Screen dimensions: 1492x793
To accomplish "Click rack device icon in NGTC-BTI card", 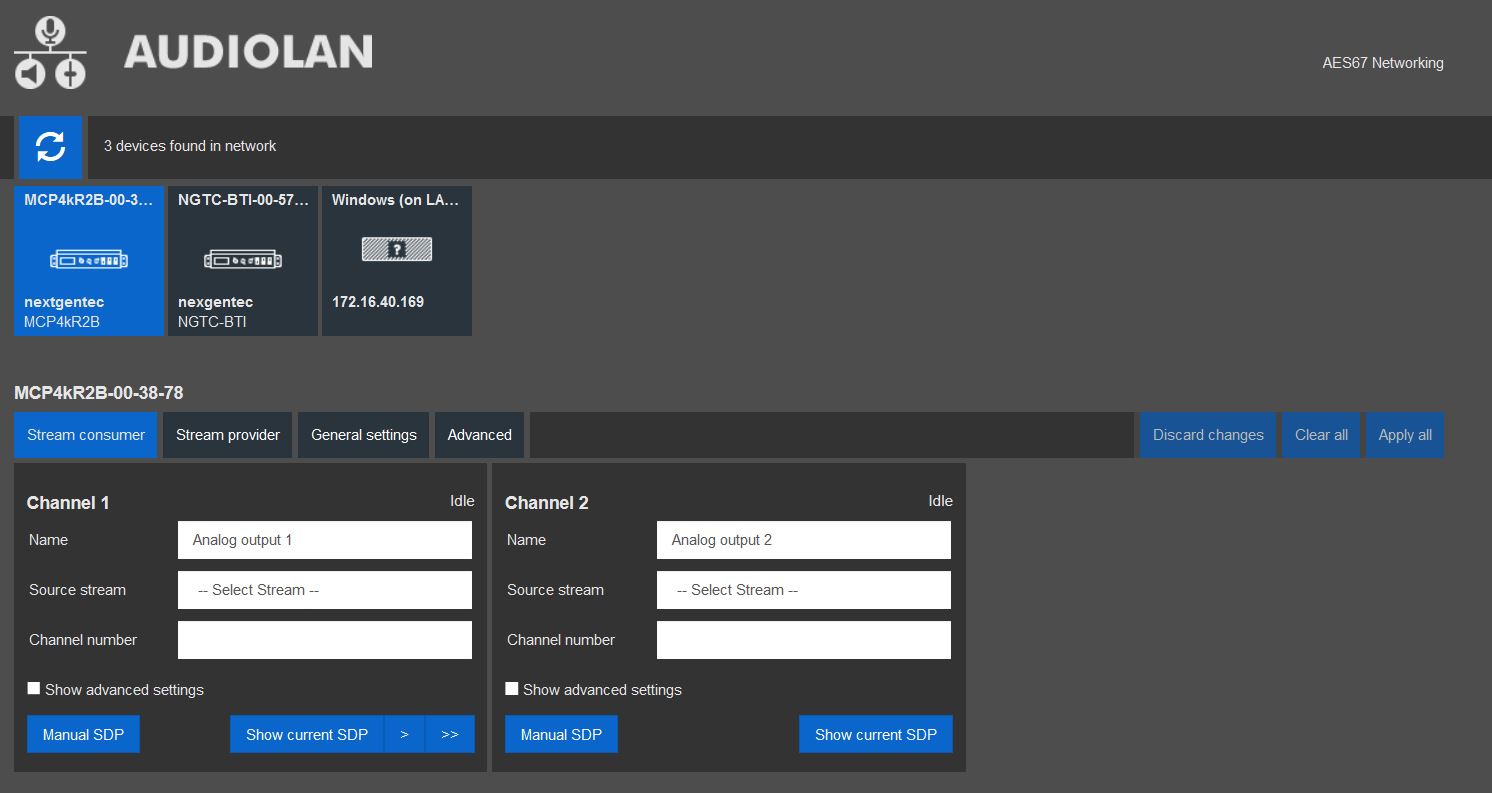I will point(243,260).
